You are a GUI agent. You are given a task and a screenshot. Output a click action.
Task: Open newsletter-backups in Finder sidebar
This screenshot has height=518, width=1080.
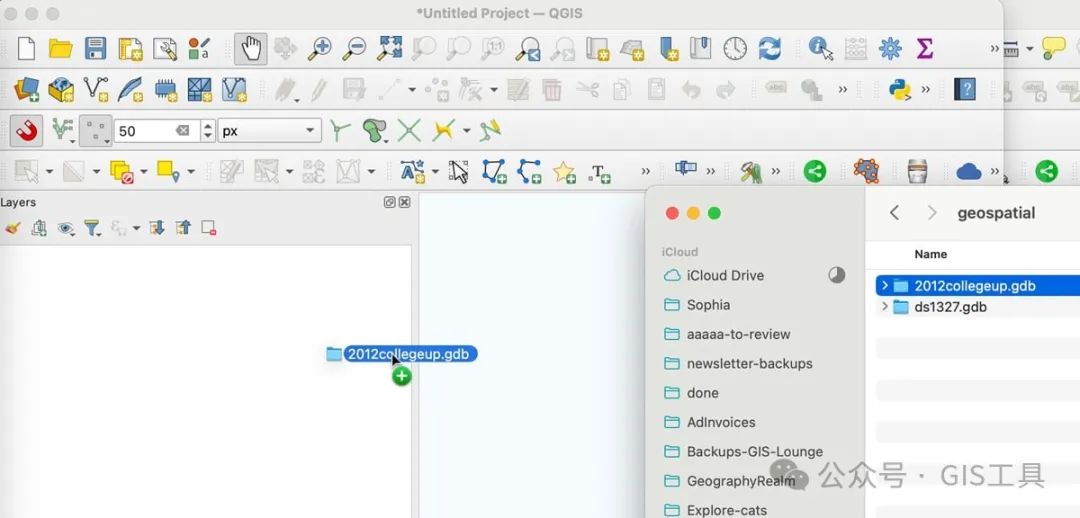point(738,363)
